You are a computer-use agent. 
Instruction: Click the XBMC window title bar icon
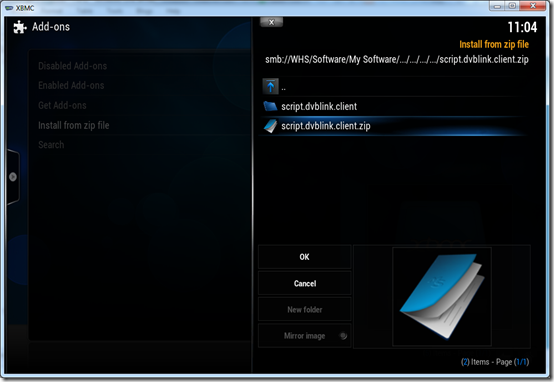[9, 8]
